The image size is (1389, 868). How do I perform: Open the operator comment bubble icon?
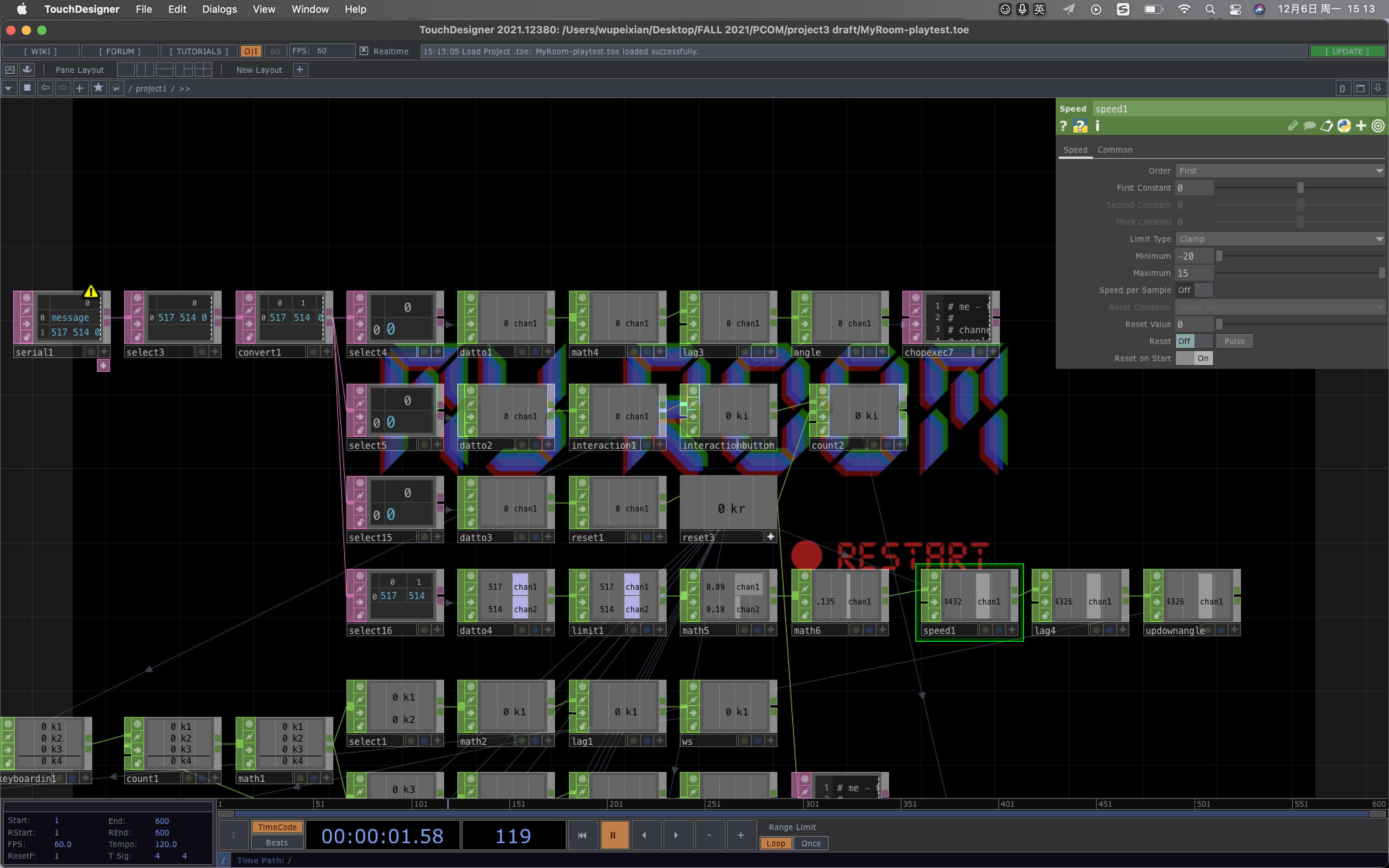(x=1309, y=126)
